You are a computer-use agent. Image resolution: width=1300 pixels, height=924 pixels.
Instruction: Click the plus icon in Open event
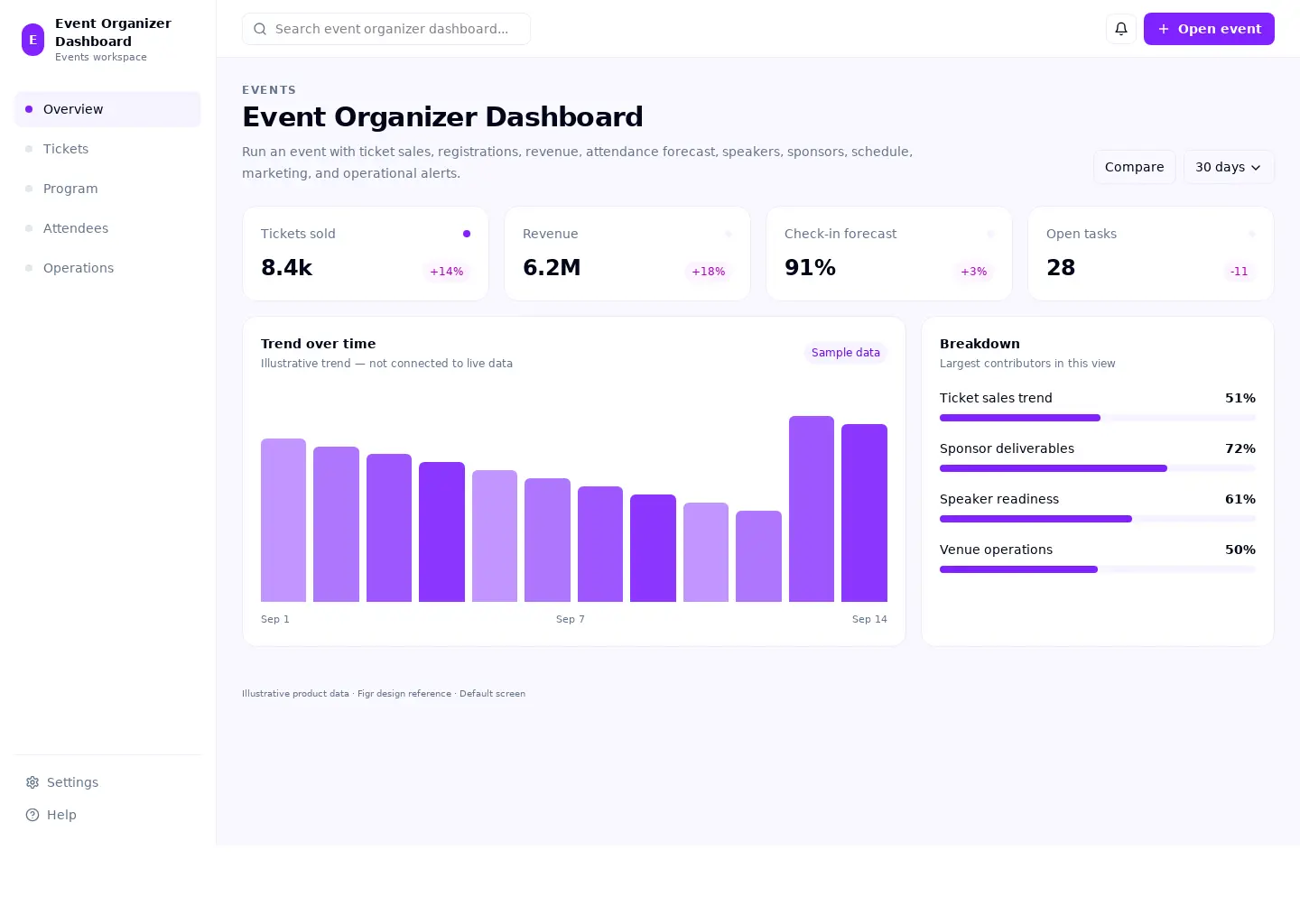tap(1164, 29)
